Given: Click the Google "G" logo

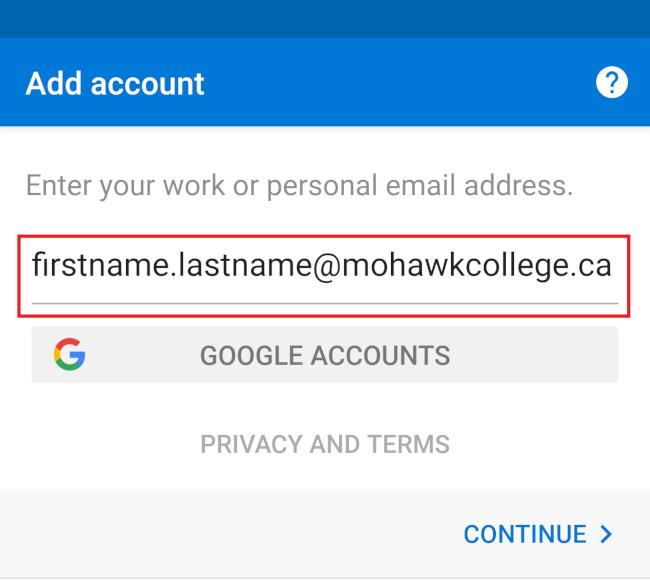Looking at the screenshot, I should 70,354.
